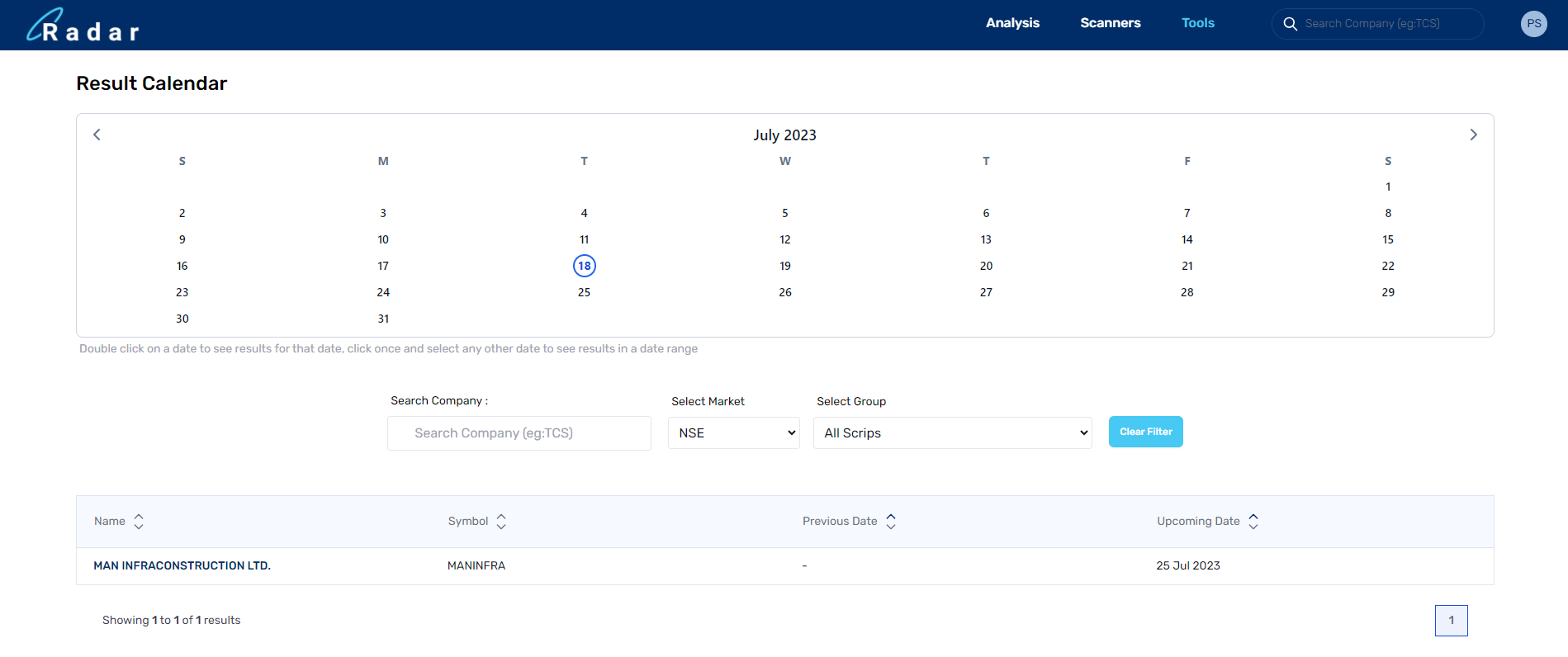Select July 19 on calendar
Image resolution: width=1568 pixels, height=657 pixels.
point(785,266)
